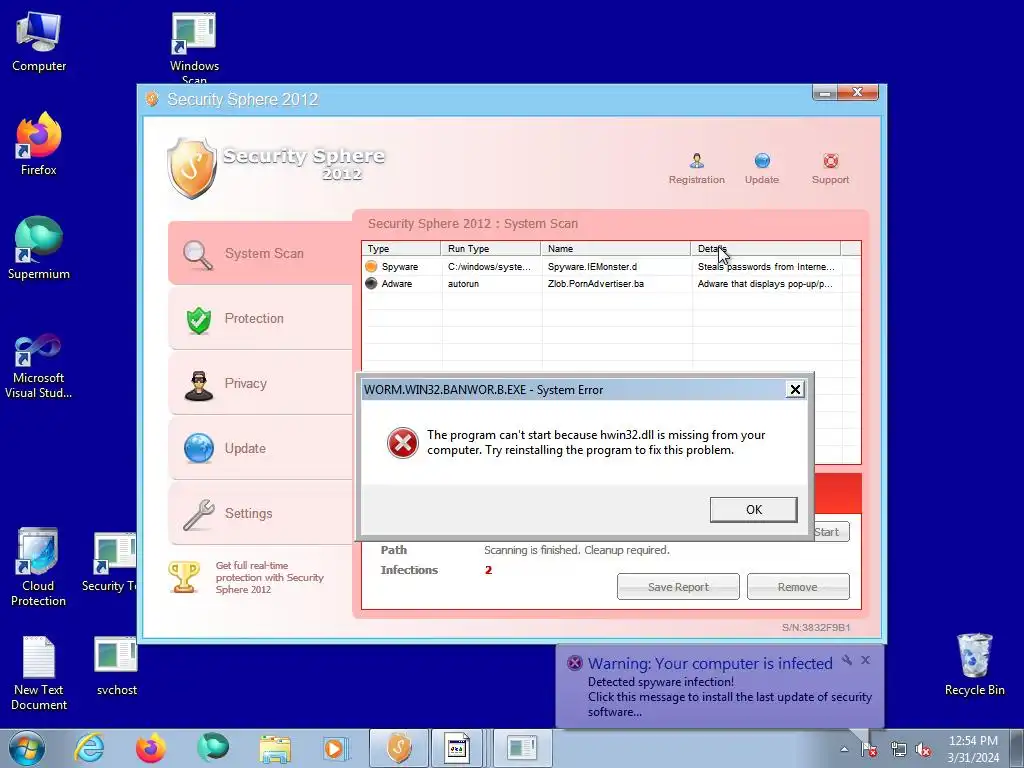Click the muted volume tray icon
Viewport: 1024px width, 768px height.
[923, 750]
